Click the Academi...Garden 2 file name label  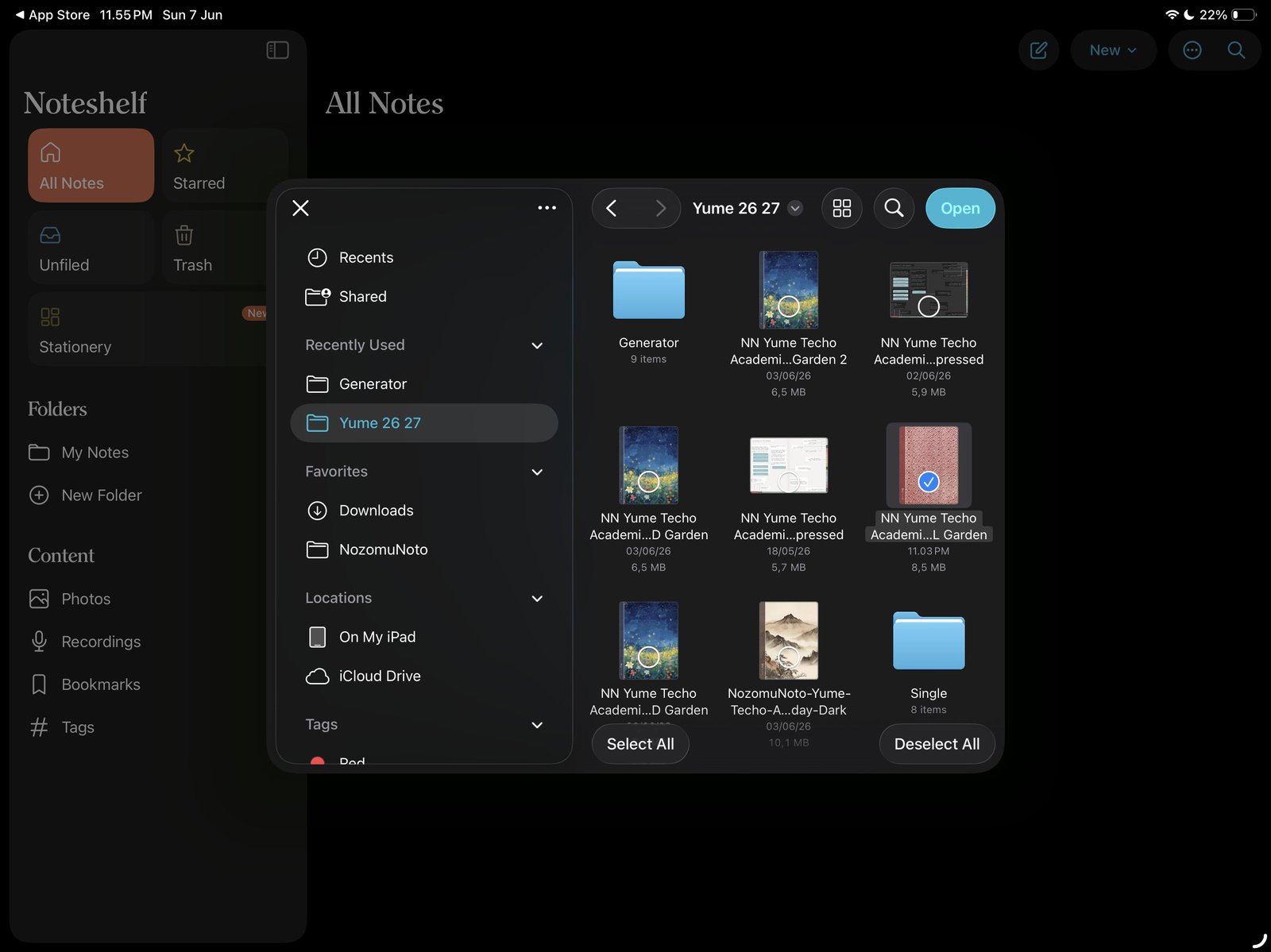788,351
